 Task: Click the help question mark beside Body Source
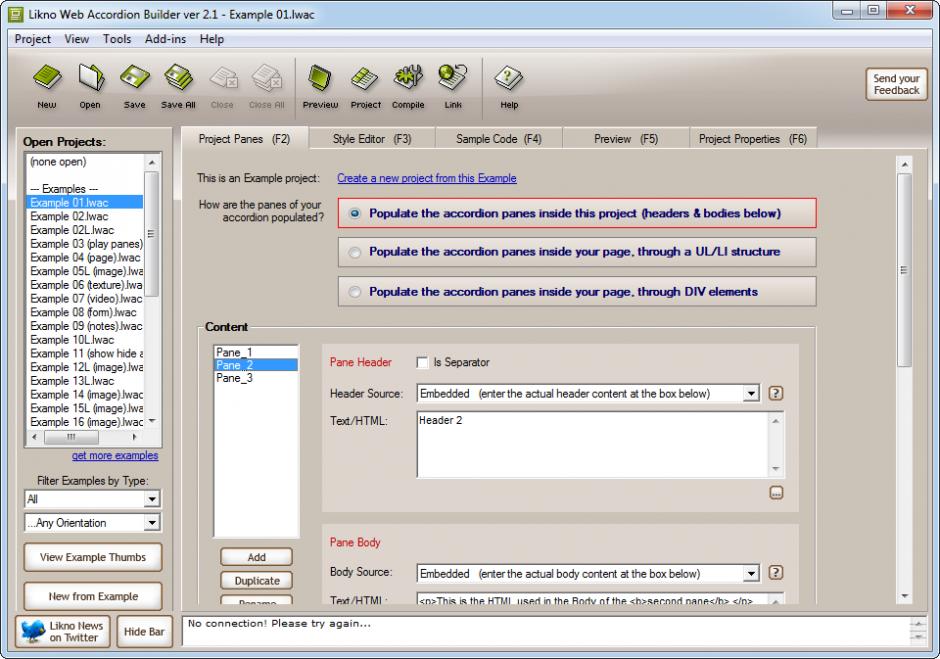pyautogui.click(x=776, y=573)
